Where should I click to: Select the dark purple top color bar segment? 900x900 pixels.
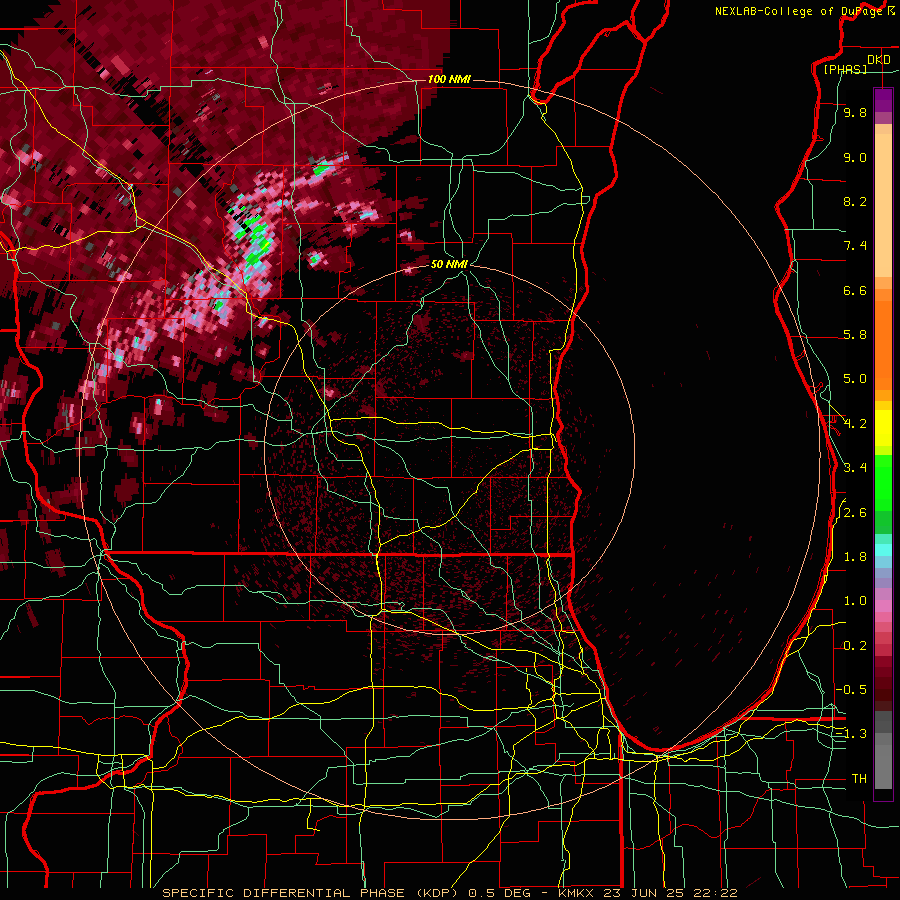[883, 100]
